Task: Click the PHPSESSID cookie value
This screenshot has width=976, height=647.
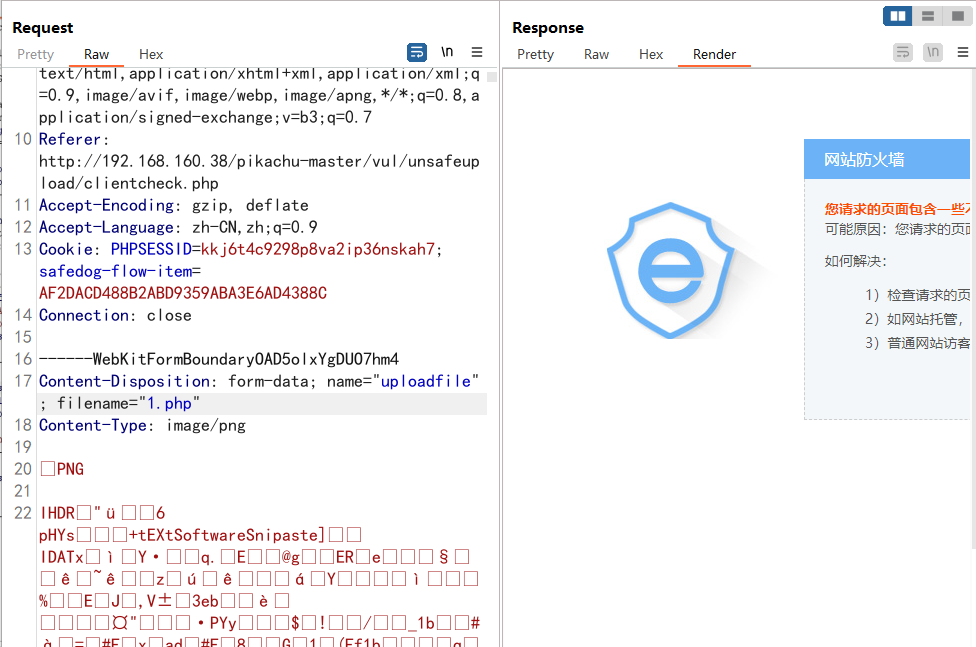Action: (317, 249)
